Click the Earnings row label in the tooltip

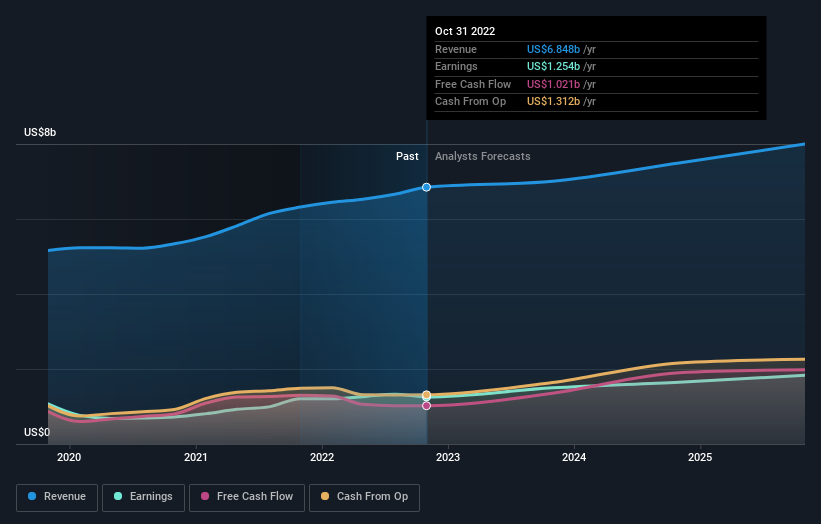pyautogui.click(x=456, y=66)
